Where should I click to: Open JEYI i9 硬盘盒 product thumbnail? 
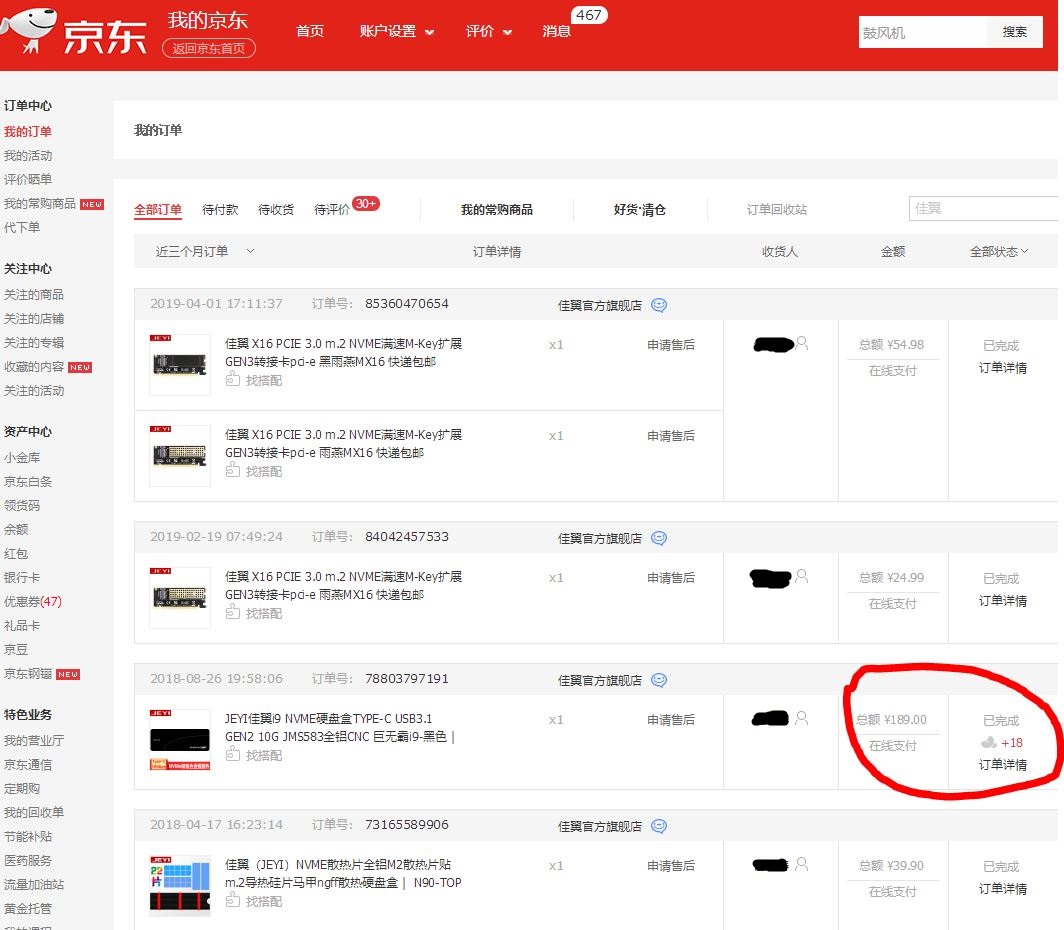180,739
